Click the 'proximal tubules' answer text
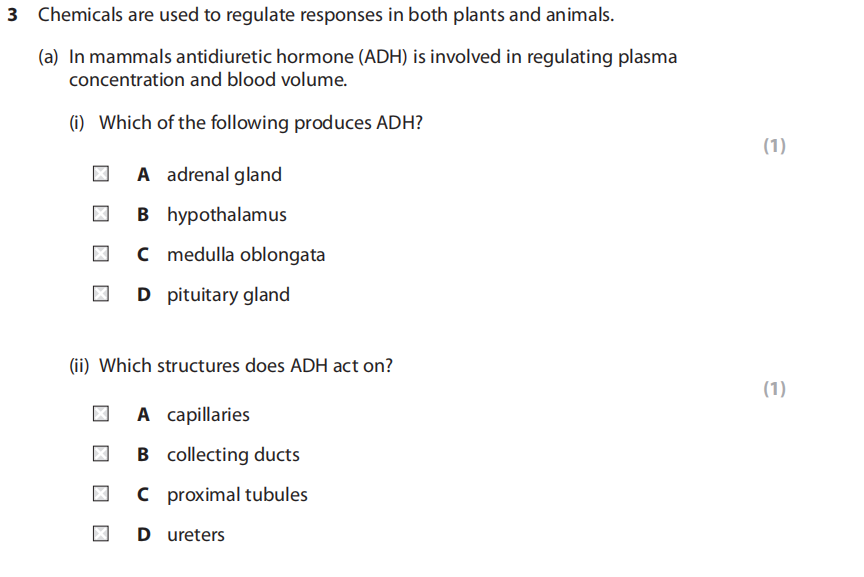The height and width of the screenshot is (577, 864). [237, 495]
